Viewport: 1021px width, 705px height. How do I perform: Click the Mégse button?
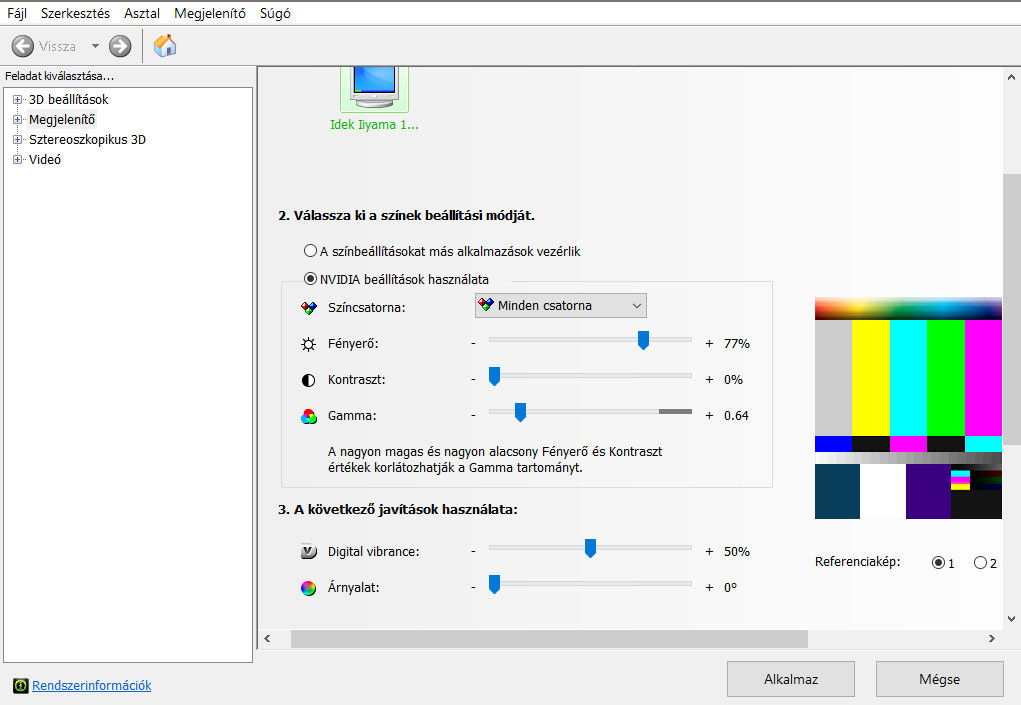point(939,679)
